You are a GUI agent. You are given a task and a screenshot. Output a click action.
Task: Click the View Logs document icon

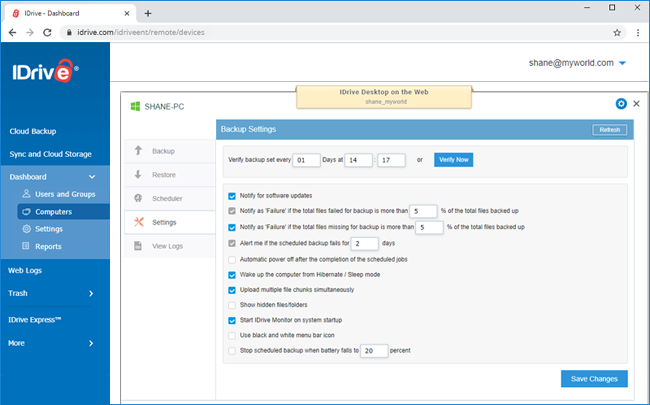[x=138, y=246]
